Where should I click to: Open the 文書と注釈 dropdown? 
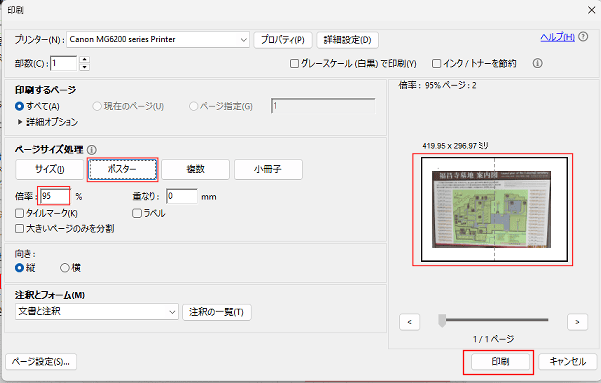97,312
